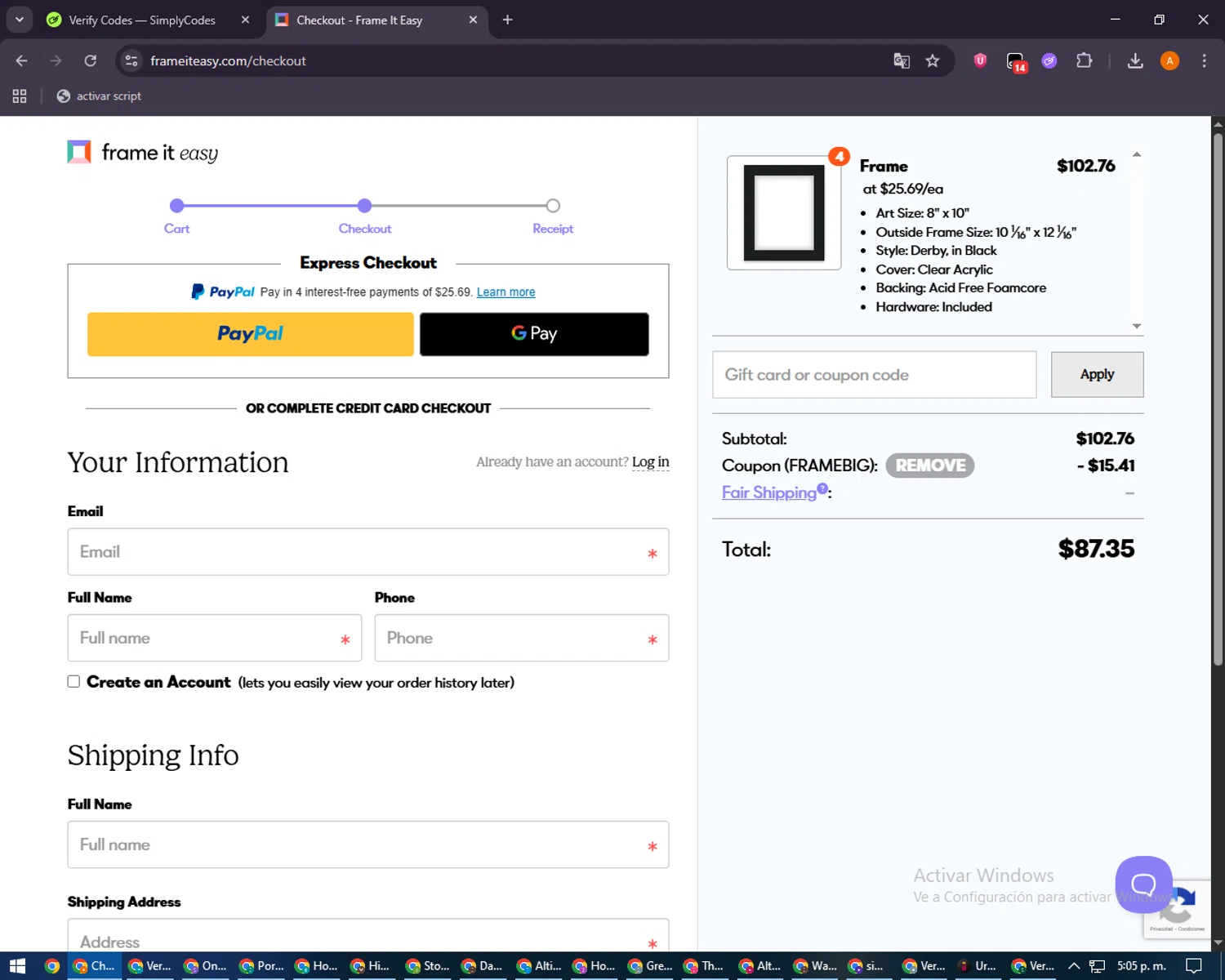Open the browser downloads icon
Screen dimensions: 1225x980
click(1135, 61)
